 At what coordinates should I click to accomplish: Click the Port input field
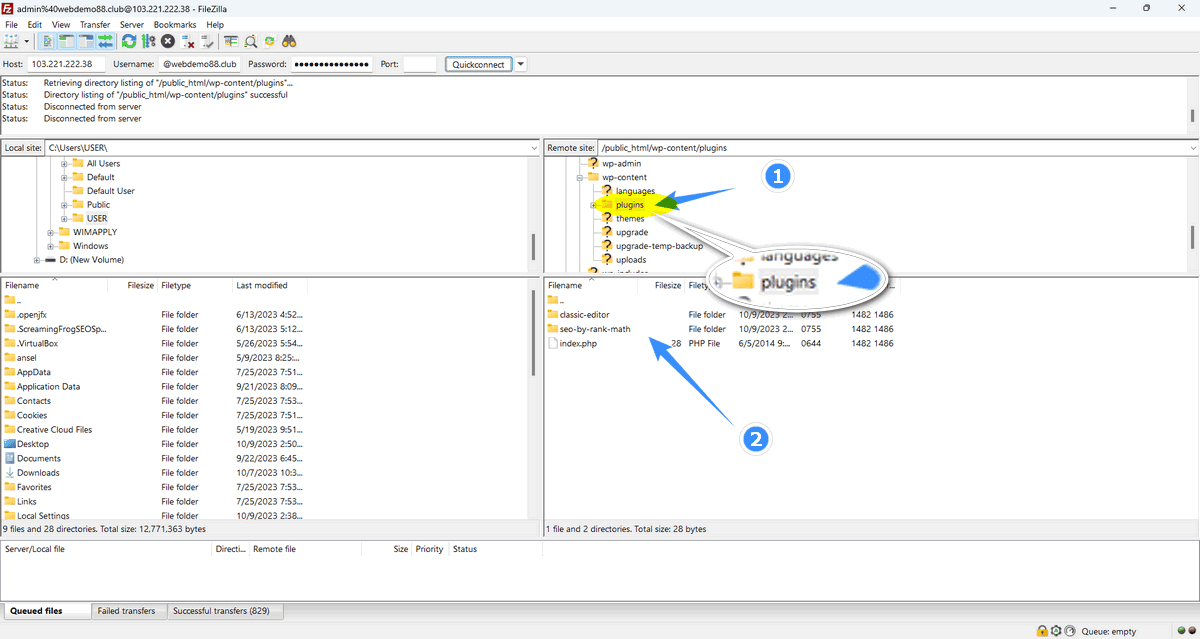click(419, 64)
